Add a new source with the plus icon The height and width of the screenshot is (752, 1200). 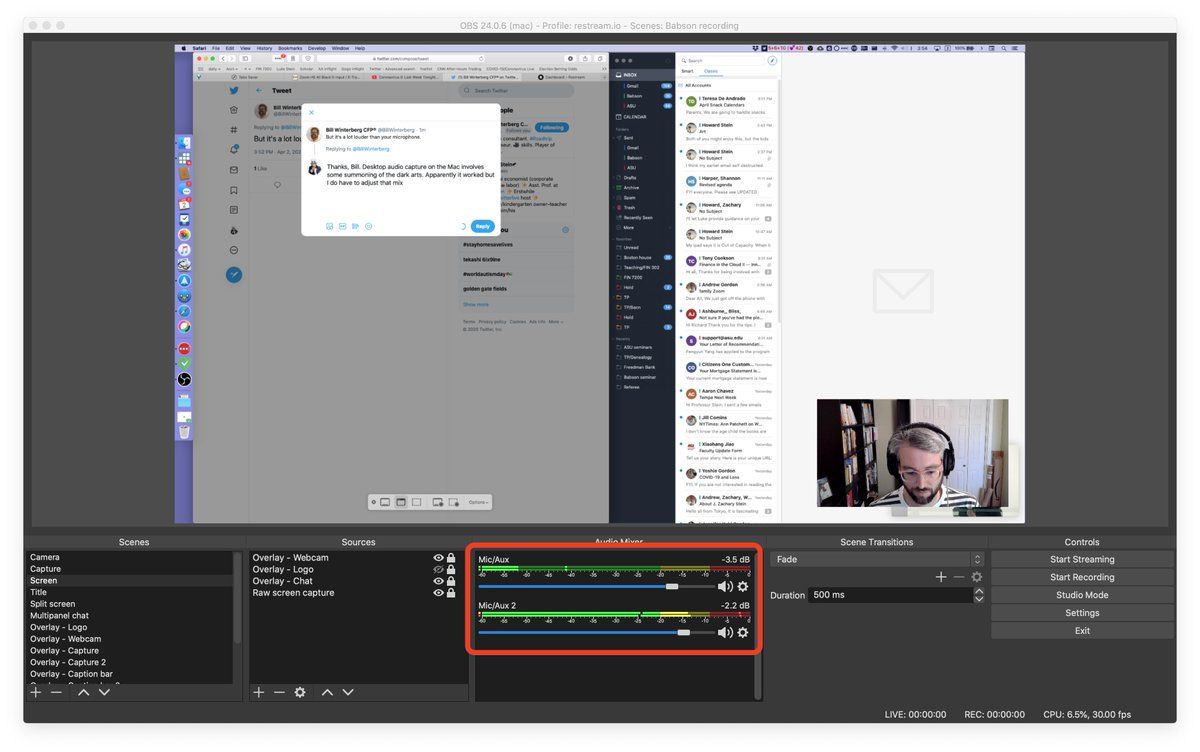(x=259, y=692)
